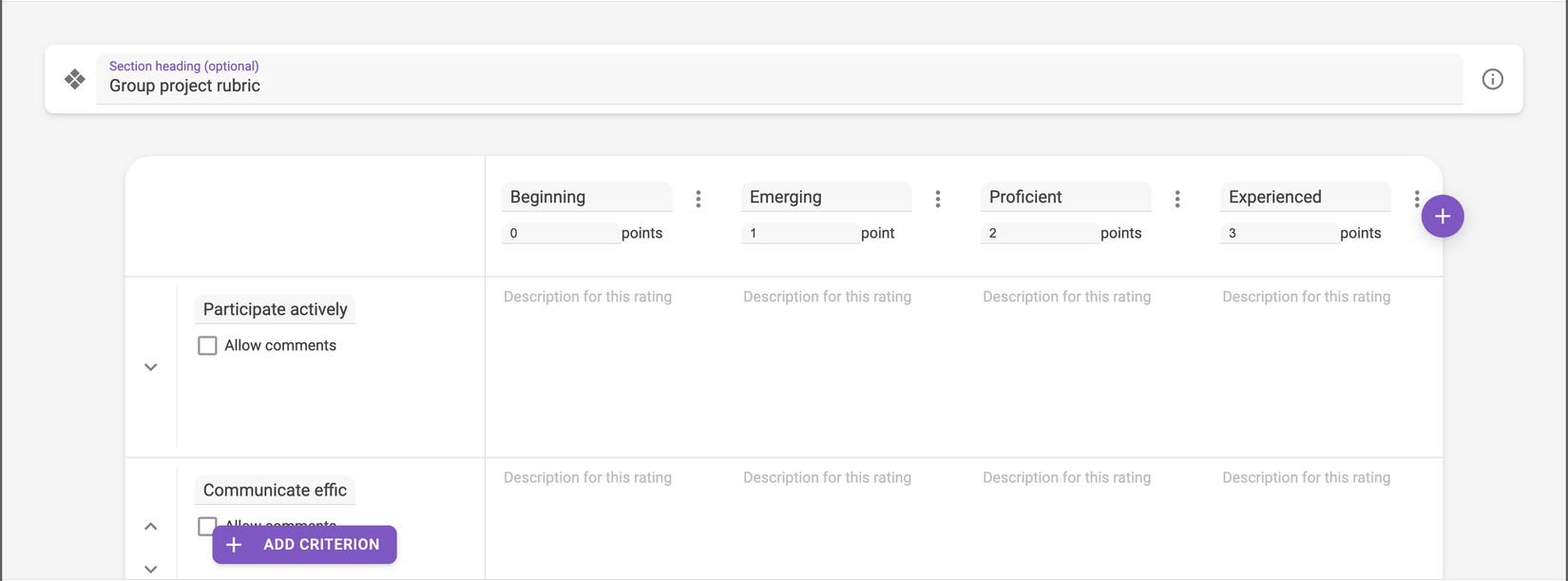Click the section drag handle icon
Image resolution: width=1568 pixels, height=581 pixels.
point(75,79)
